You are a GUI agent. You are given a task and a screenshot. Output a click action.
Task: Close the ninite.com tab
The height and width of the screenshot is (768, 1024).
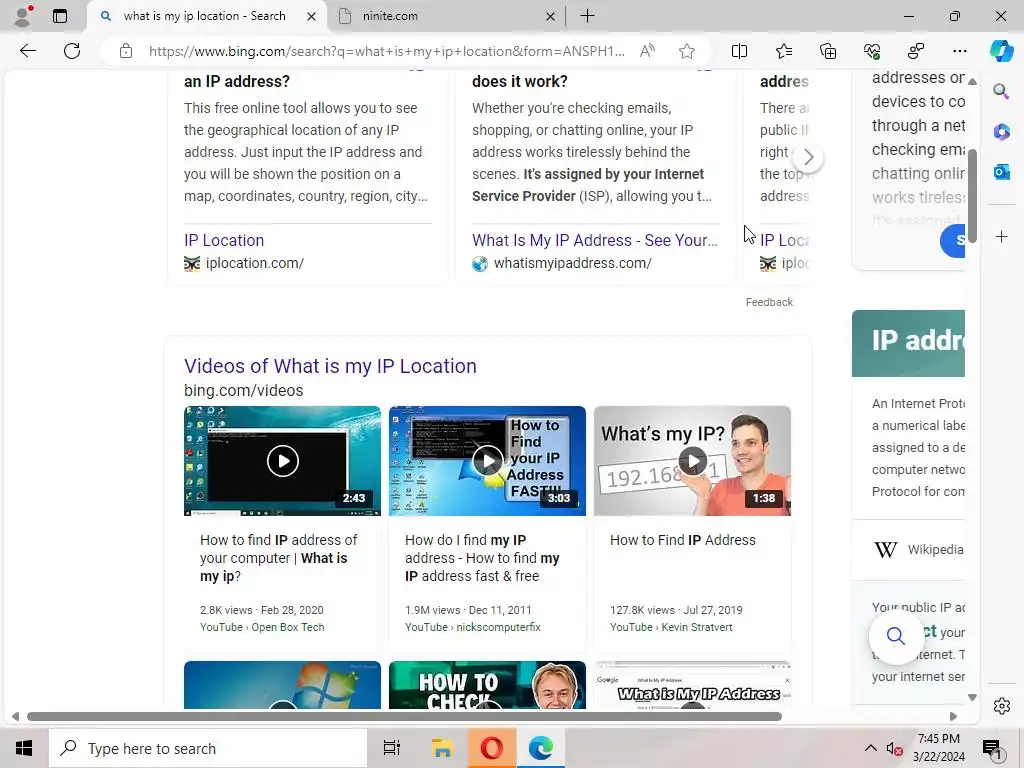(550, 16)
